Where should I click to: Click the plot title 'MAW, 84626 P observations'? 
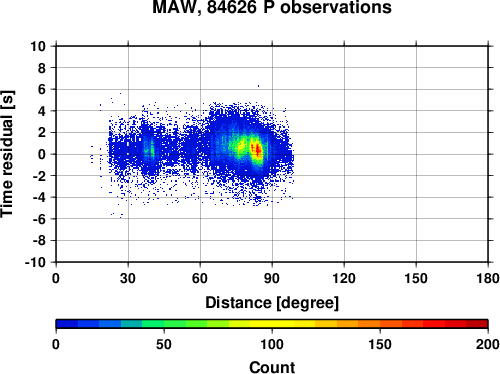click(272, 7)
